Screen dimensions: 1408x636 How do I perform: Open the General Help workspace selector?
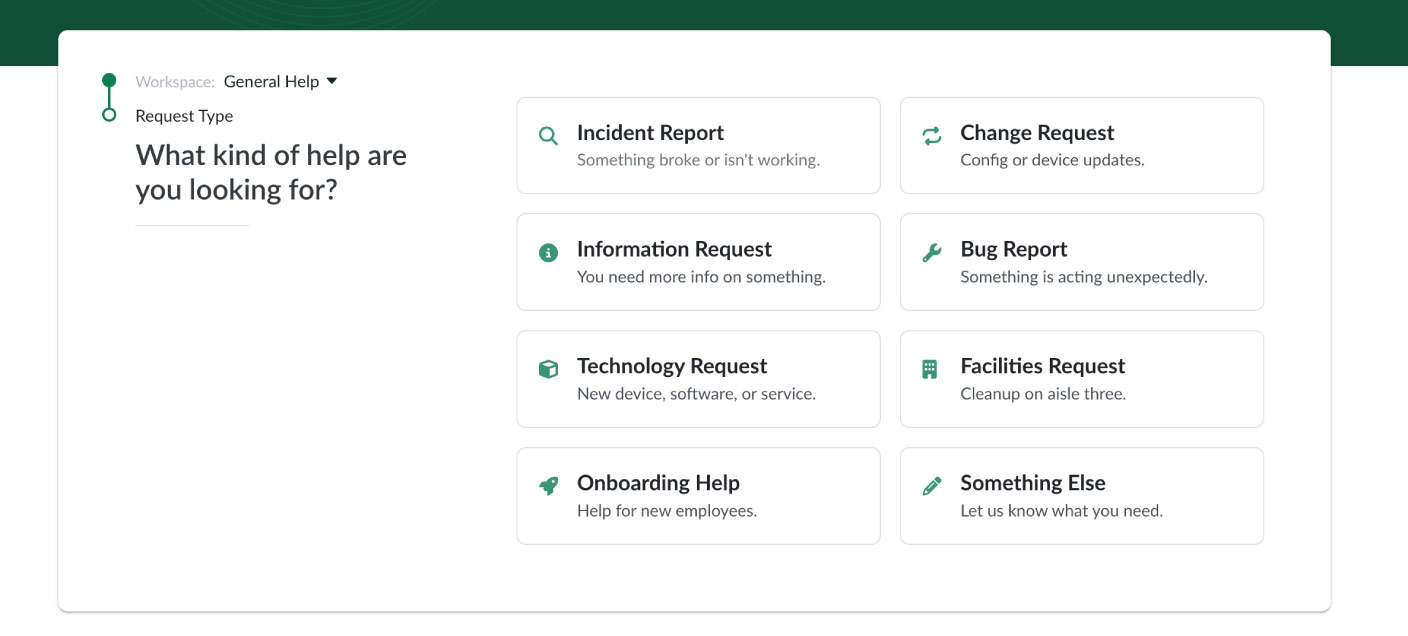coord(271,82)
